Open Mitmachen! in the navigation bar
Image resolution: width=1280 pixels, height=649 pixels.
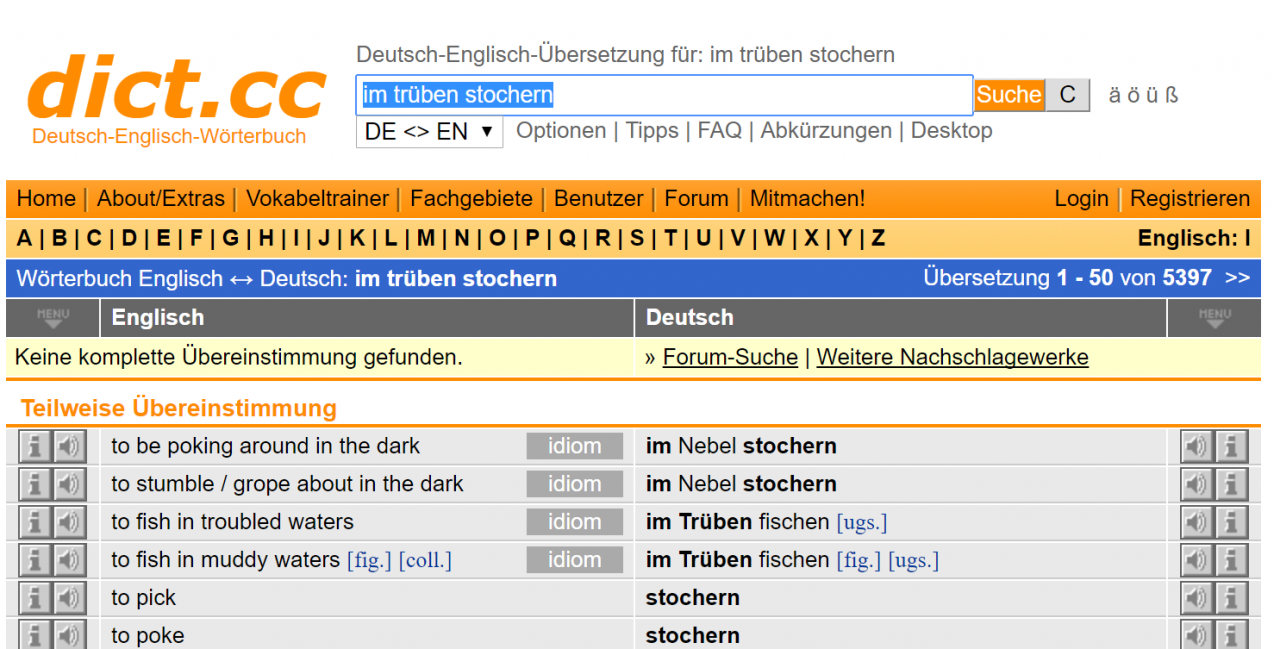[x=807, y=198]
